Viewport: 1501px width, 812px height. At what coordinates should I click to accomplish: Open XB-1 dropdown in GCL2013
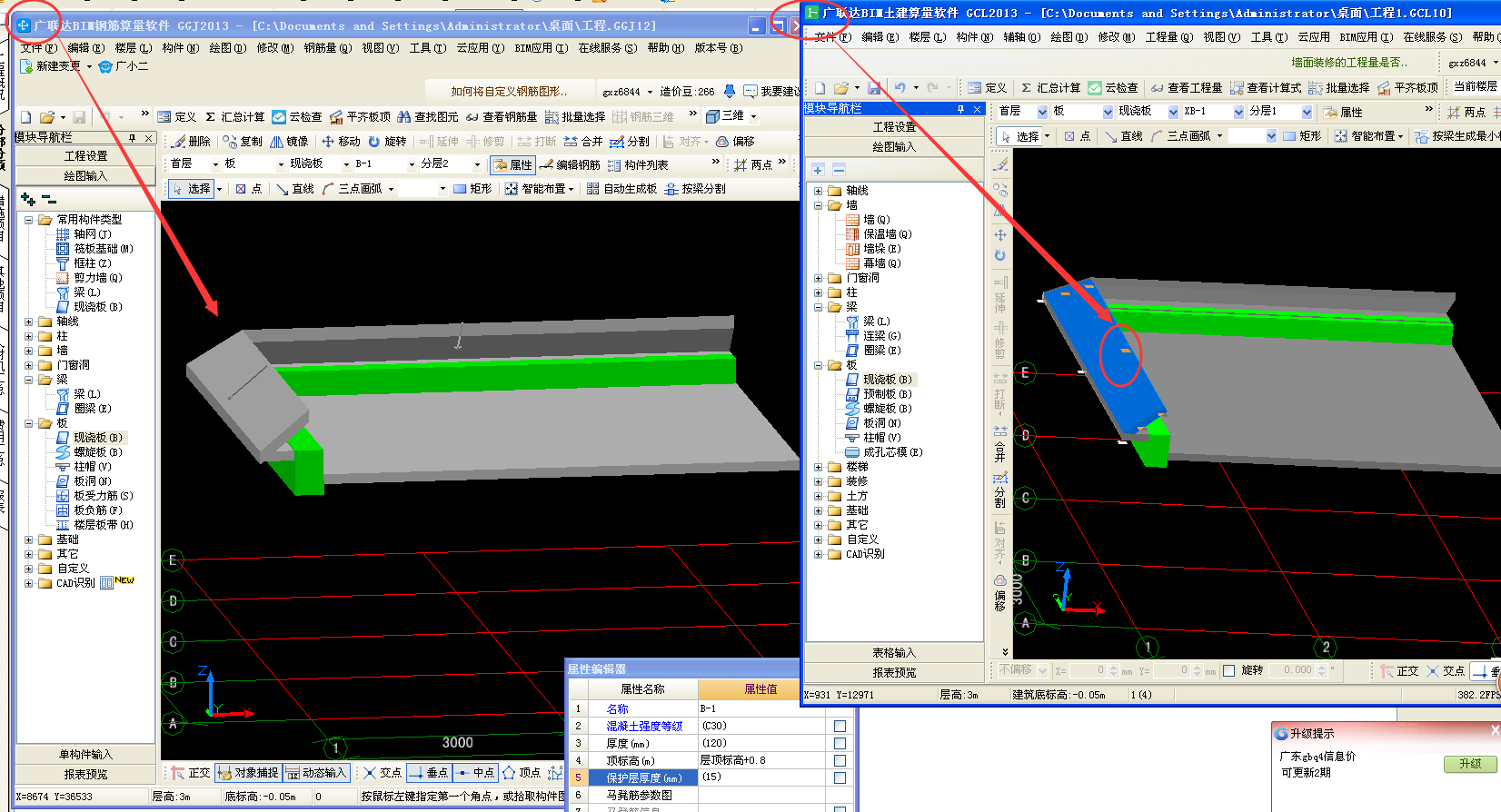pos(1238,112)
